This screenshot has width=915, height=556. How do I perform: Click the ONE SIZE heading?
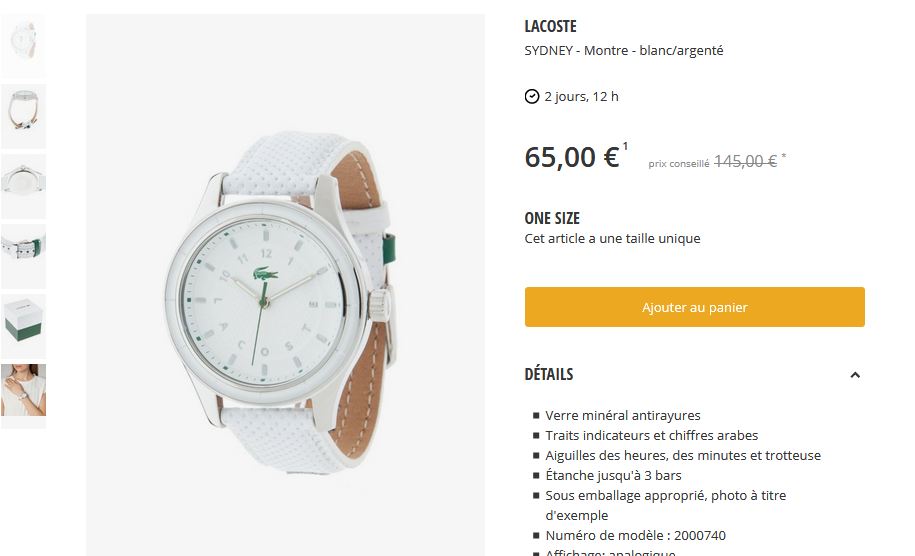pos(552,218)
